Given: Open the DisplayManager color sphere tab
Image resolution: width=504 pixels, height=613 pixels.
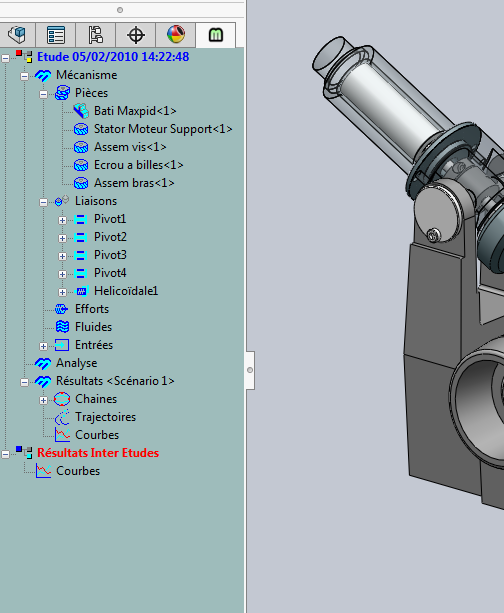Looking at the screenshot, I should click(x=176, y=35).
